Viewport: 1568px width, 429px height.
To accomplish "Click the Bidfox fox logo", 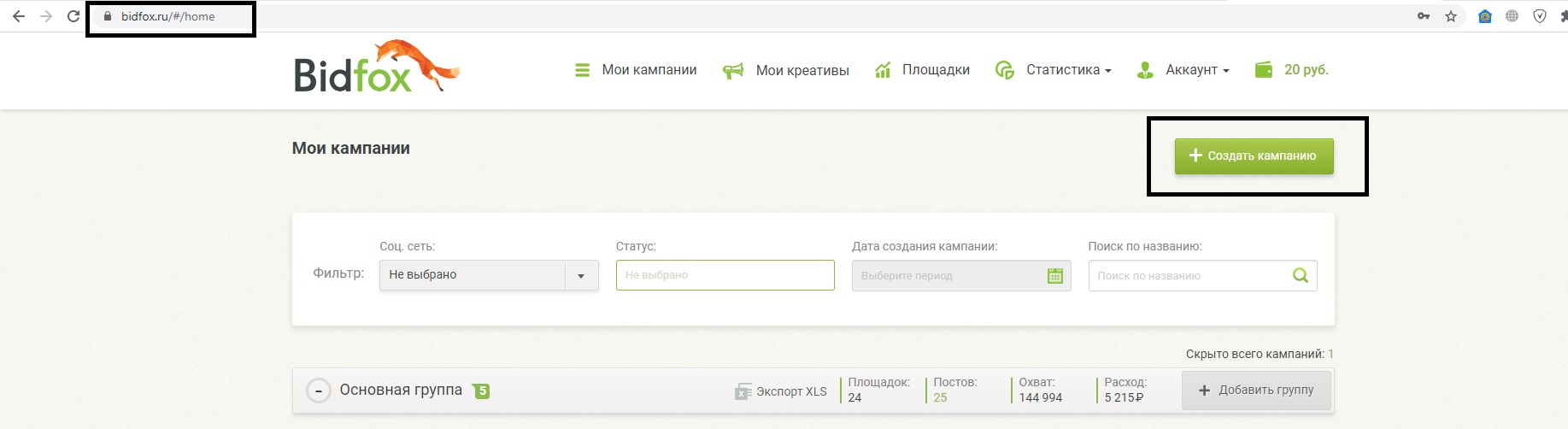I will (377, 66).
